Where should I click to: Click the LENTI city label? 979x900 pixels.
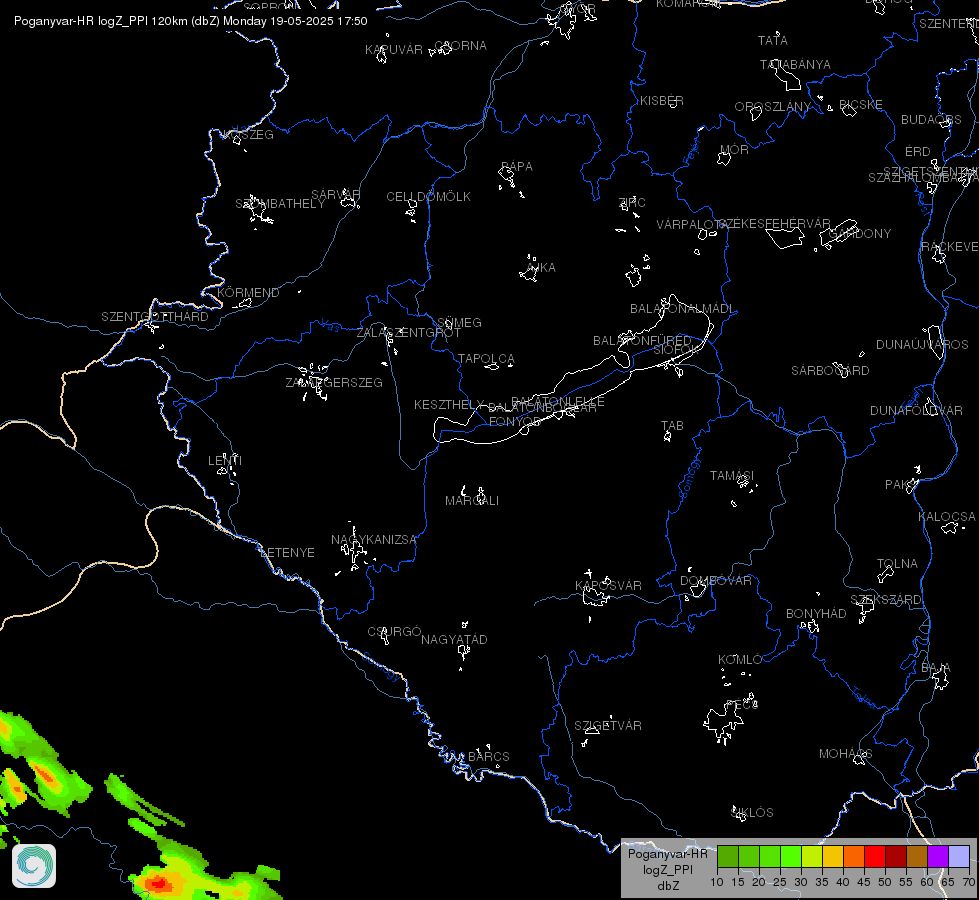225,460
